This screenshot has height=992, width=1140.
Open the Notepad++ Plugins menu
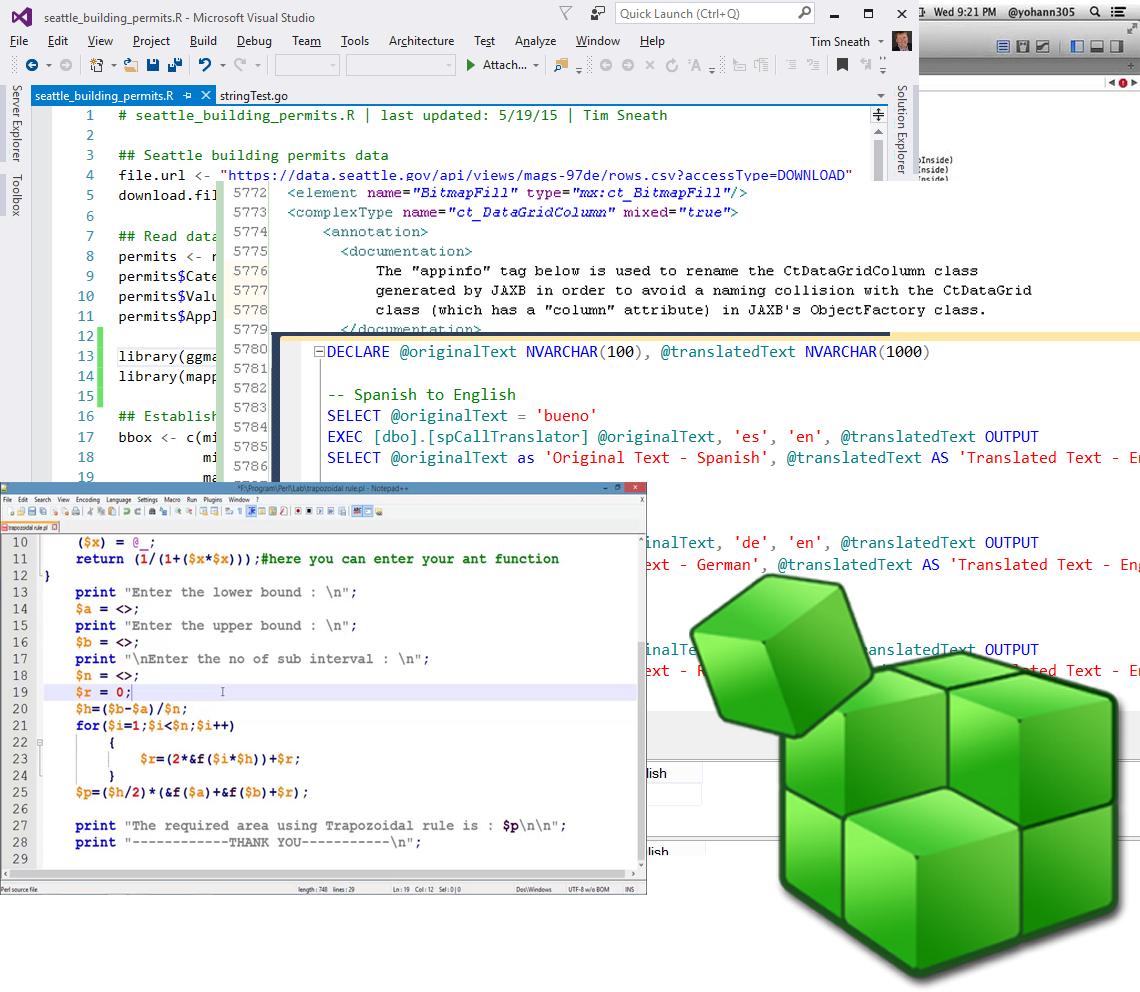212,500
